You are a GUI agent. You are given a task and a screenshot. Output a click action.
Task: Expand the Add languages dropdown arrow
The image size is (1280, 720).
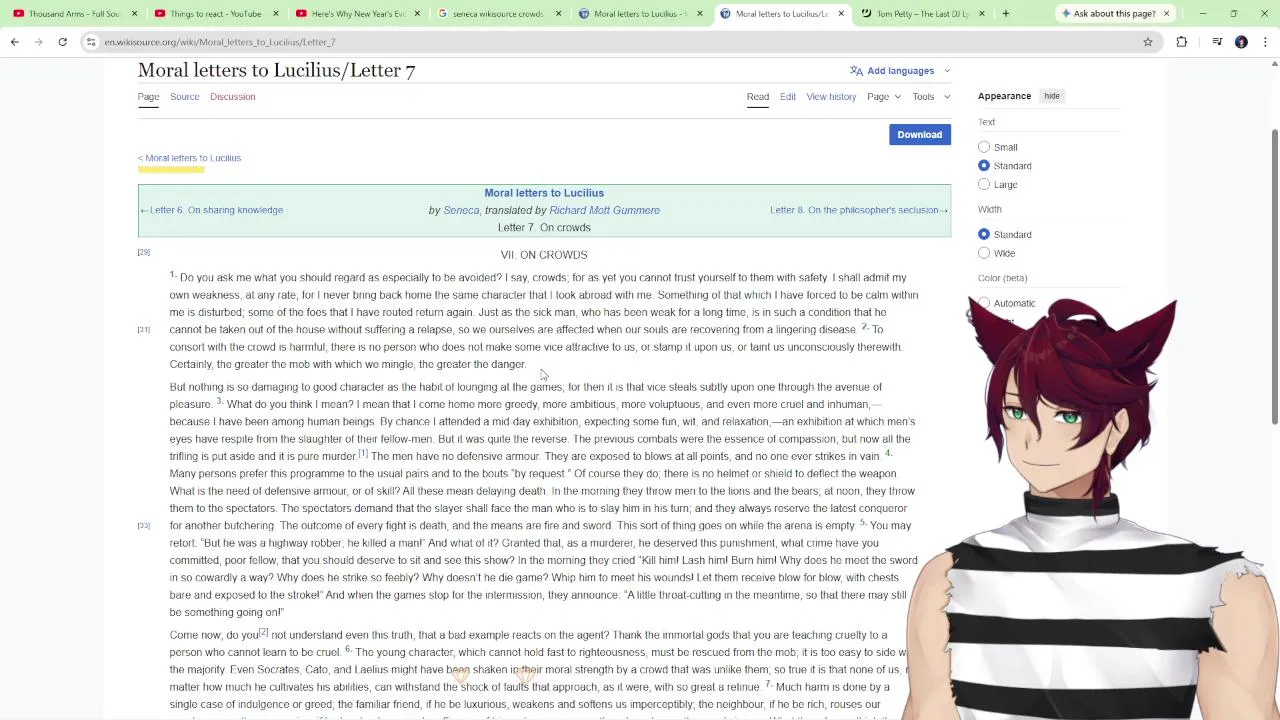pyautogui.click(x=947, y=71)
